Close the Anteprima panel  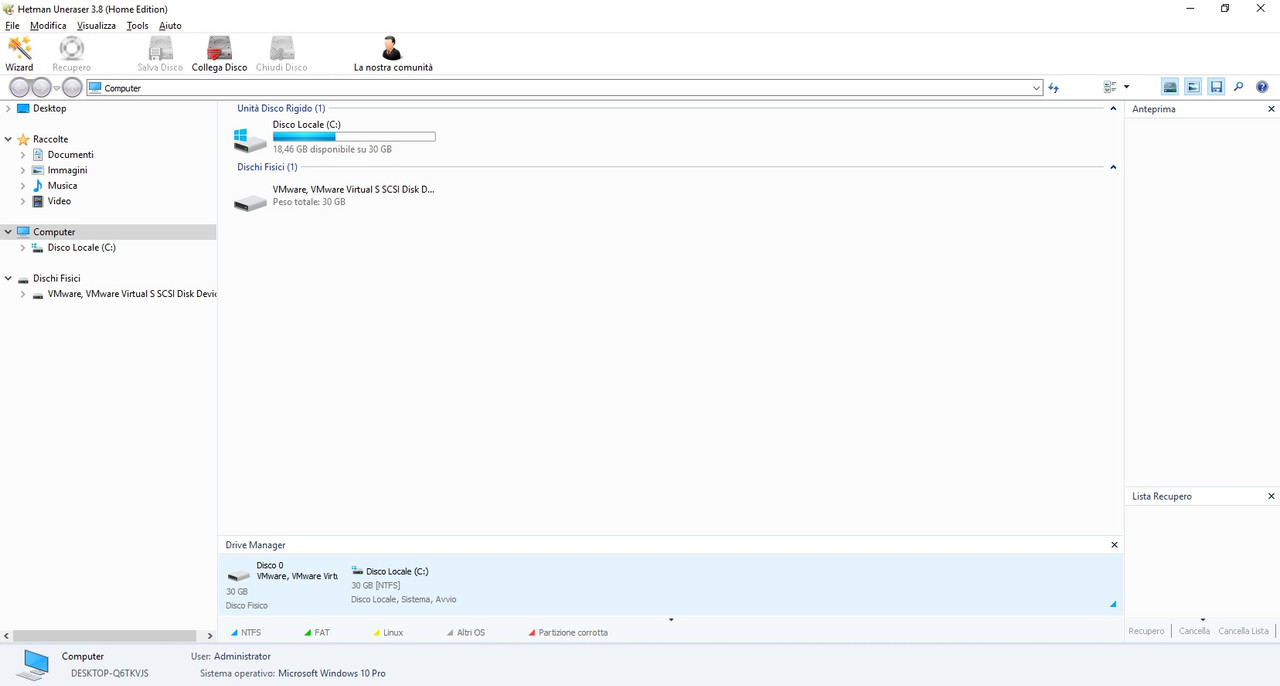coord(1272,109)
